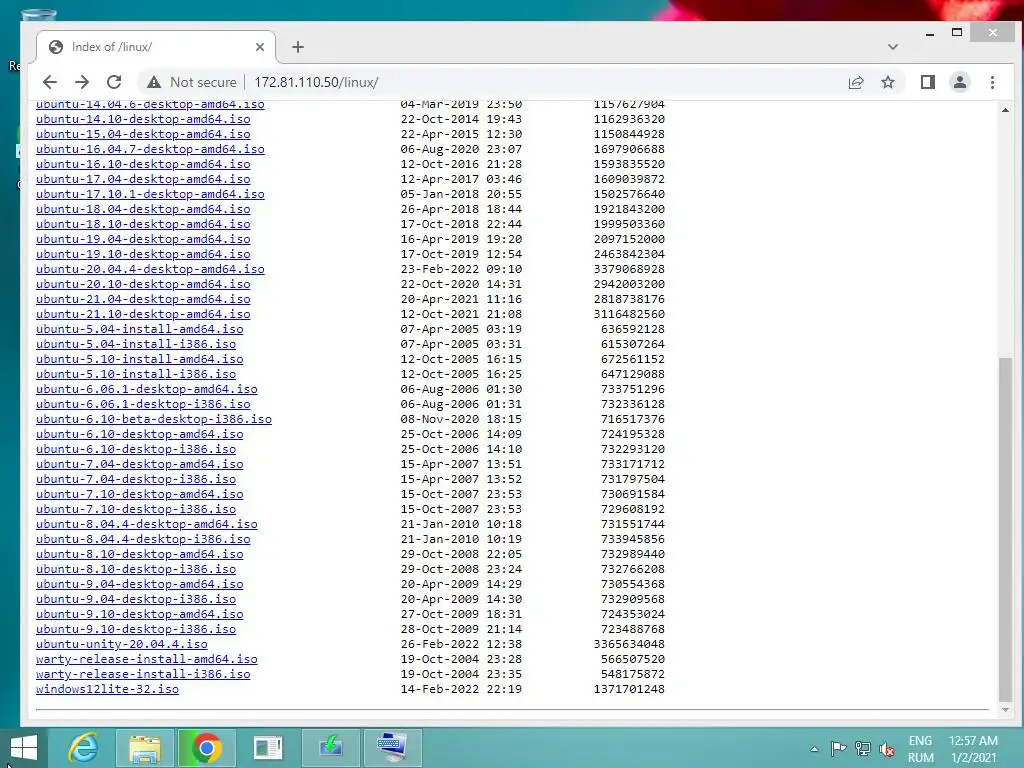Show hidden tray icons arrow

(814, 749)
